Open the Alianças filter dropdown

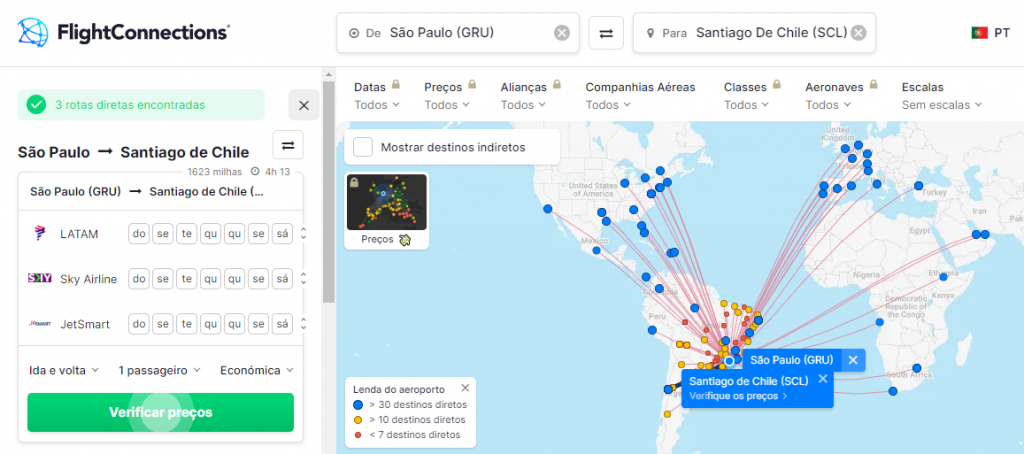tap(523, 105)
